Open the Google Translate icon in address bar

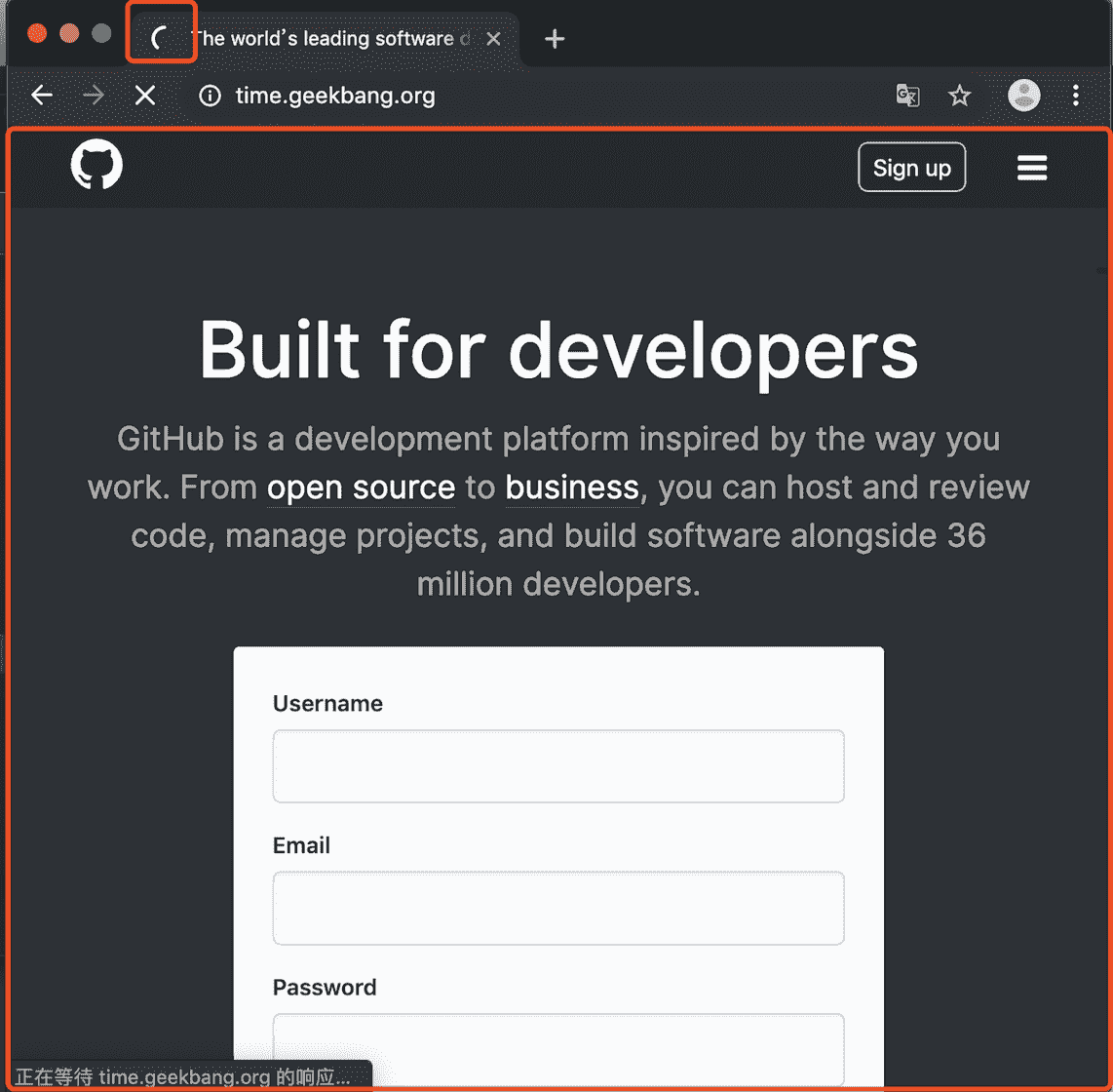click(908, 96)
